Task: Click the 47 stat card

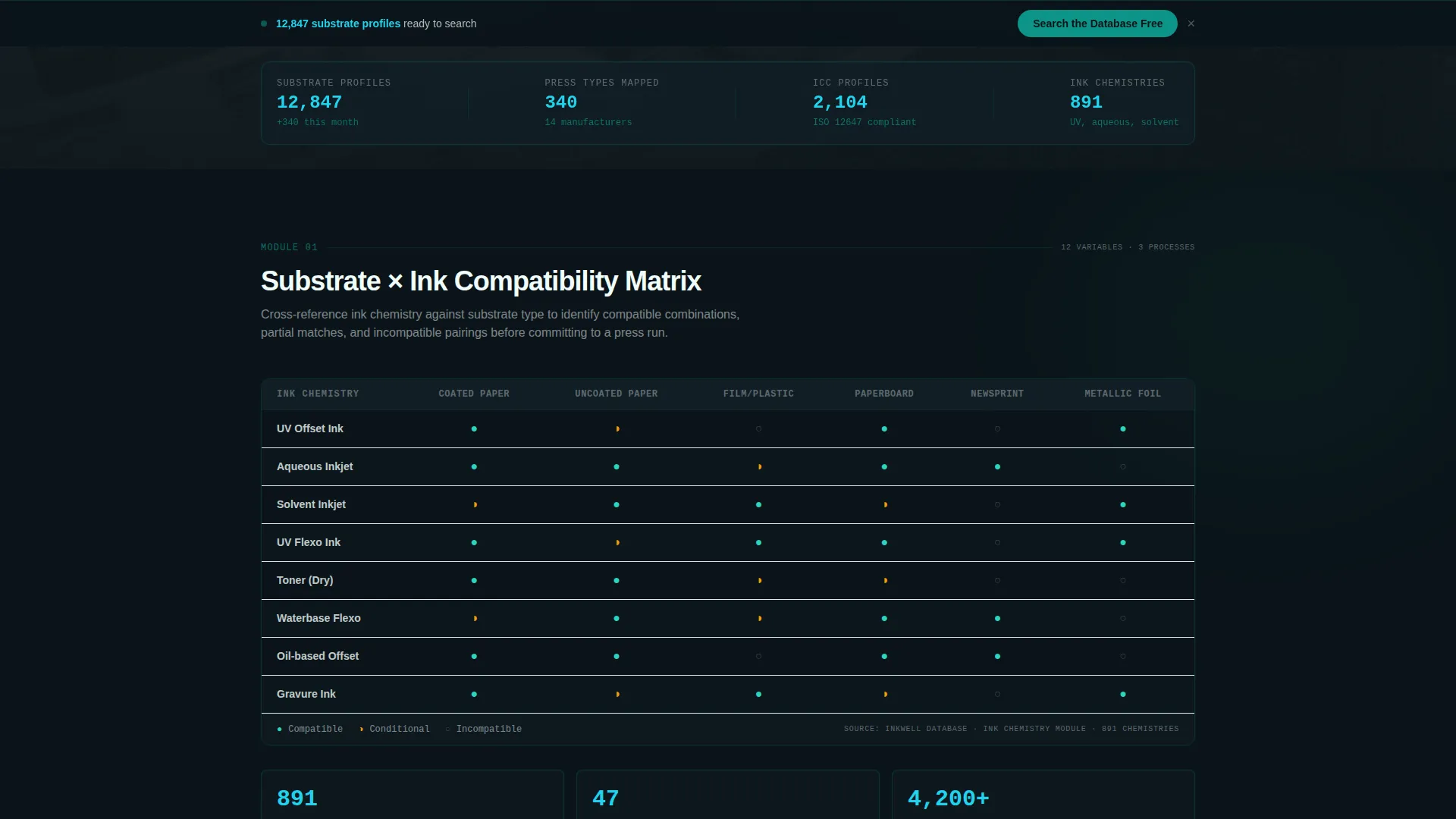Action: pos(728,795)
